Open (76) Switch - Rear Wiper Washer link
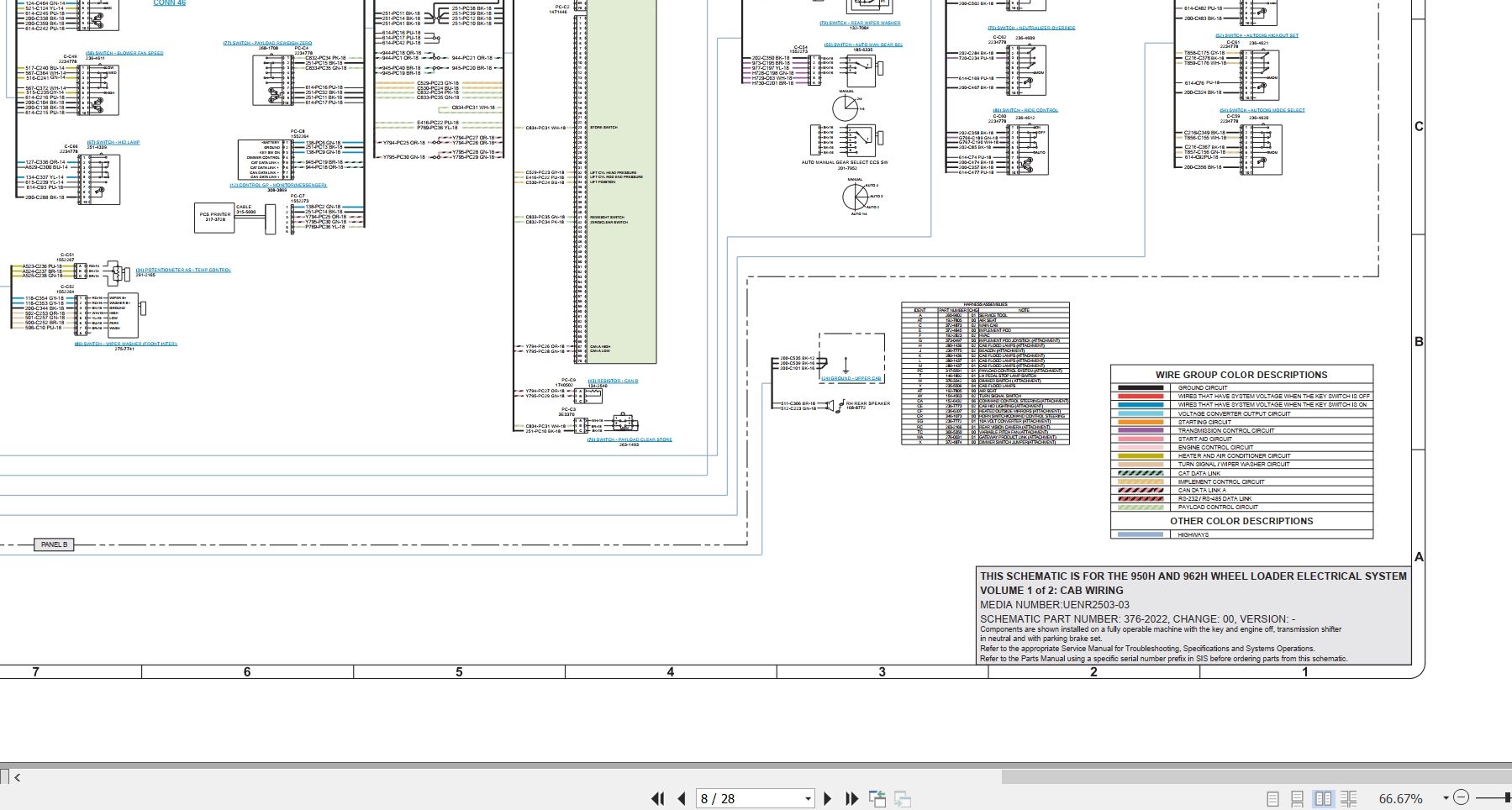Screen dimensions: 1512x810 [x=860, y=23]
